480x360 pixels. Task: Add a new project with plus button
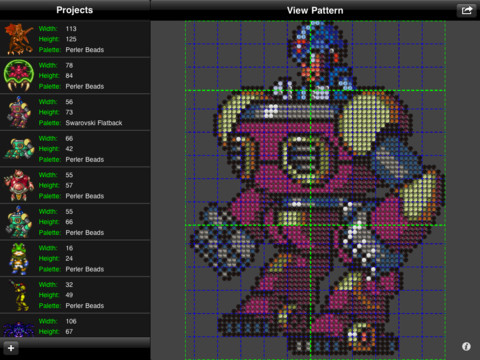[11, 348]
